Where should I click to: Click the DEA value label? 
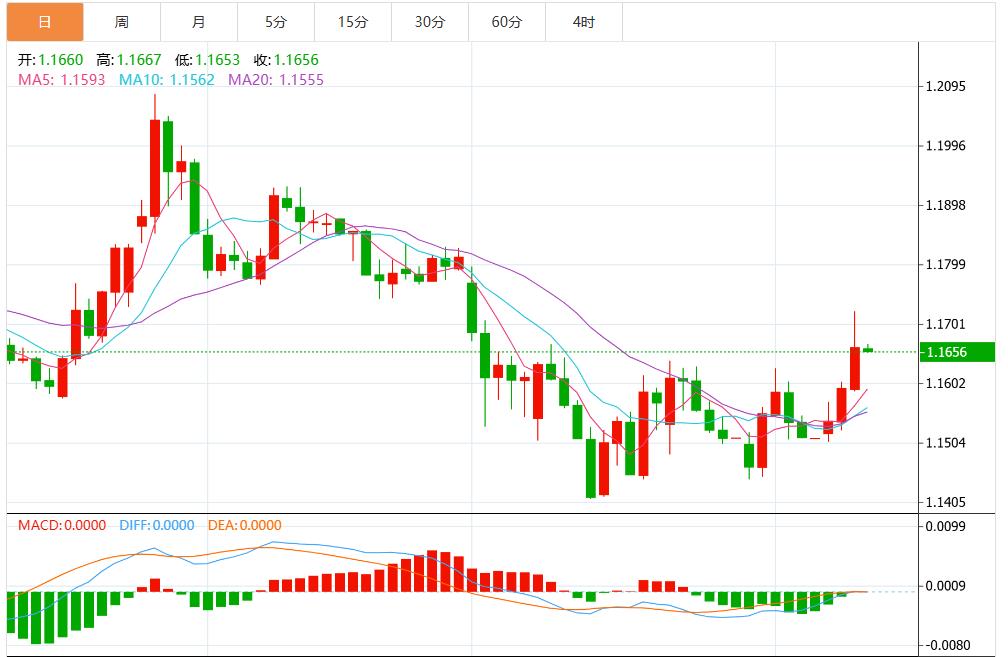tap(245, 525)
